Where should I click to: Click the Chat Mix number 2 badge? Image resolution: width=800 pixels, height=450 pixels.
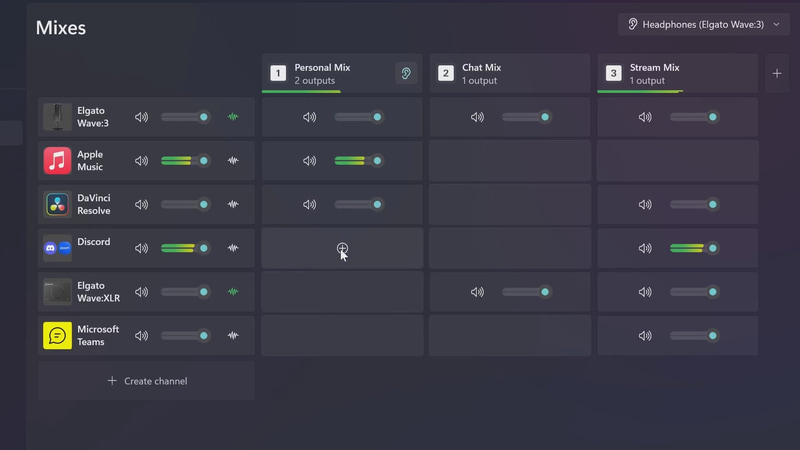pos(445,73)
